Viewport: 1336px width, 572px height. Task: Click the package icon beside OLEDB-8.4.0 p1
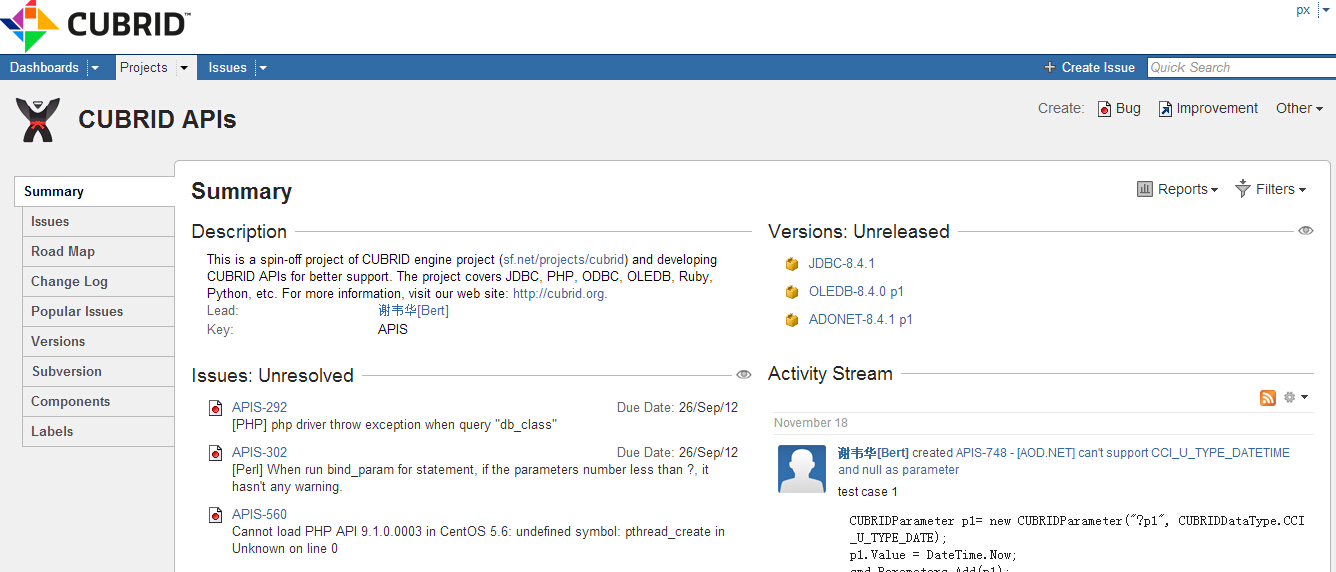pyautogui.click(x=792, y=292)
